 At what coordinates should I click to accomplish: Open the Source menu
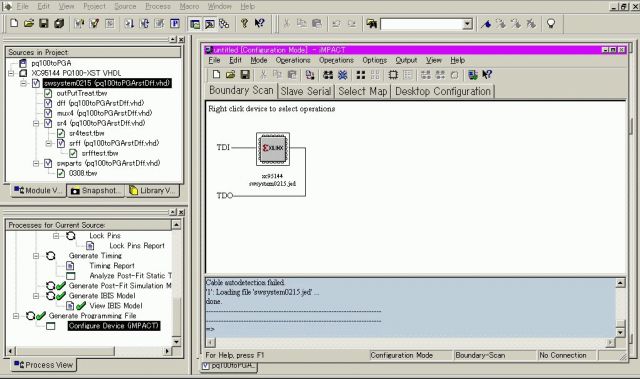[125, 6]
